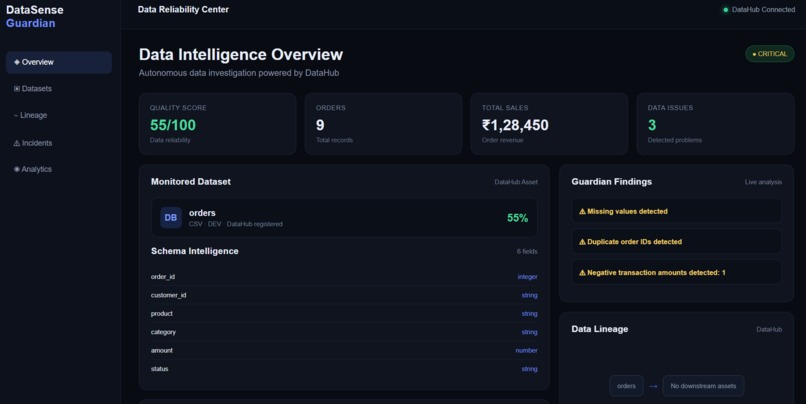Select the amount schema field

pos(344,351)
